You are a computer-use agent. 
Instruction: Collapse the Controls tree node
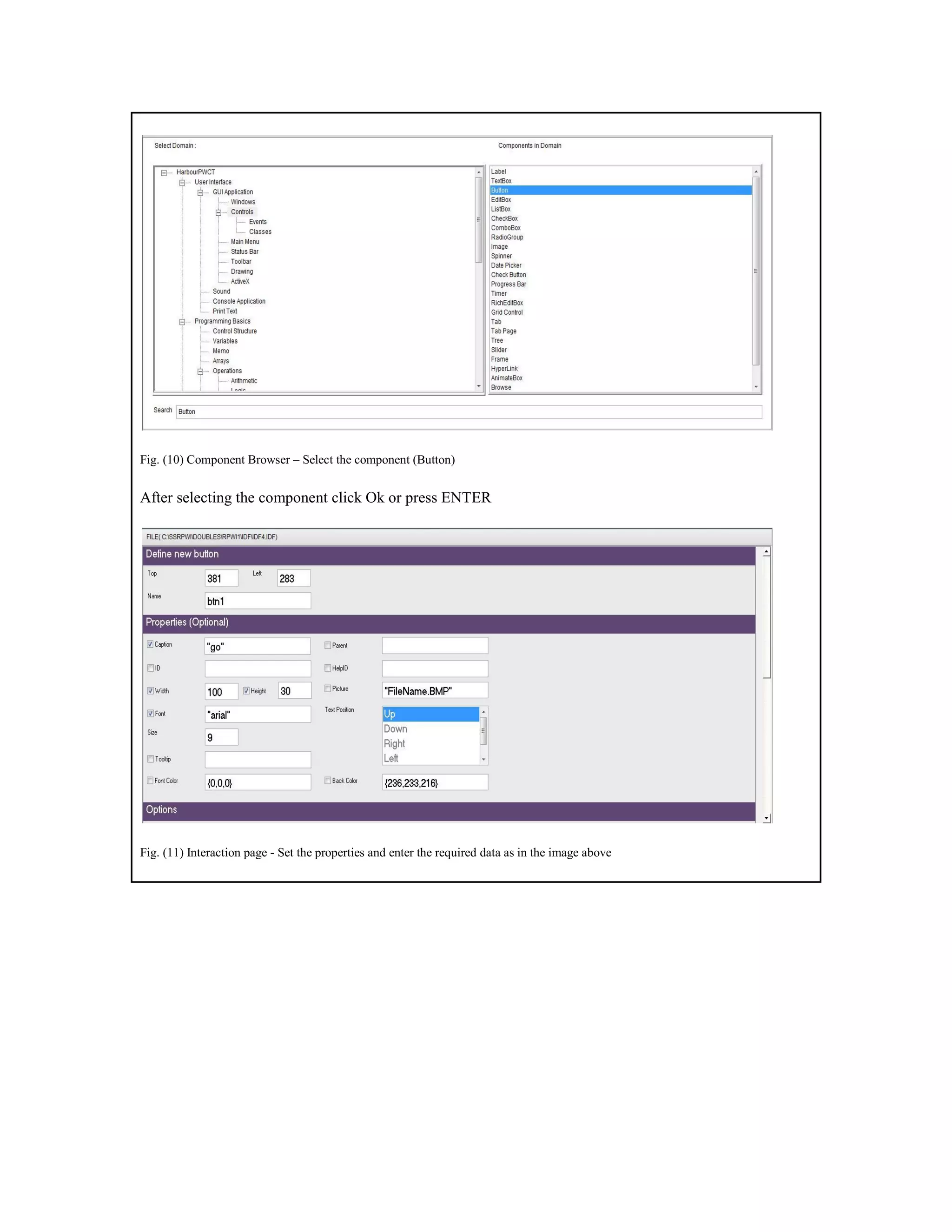[x=218, y=212]
